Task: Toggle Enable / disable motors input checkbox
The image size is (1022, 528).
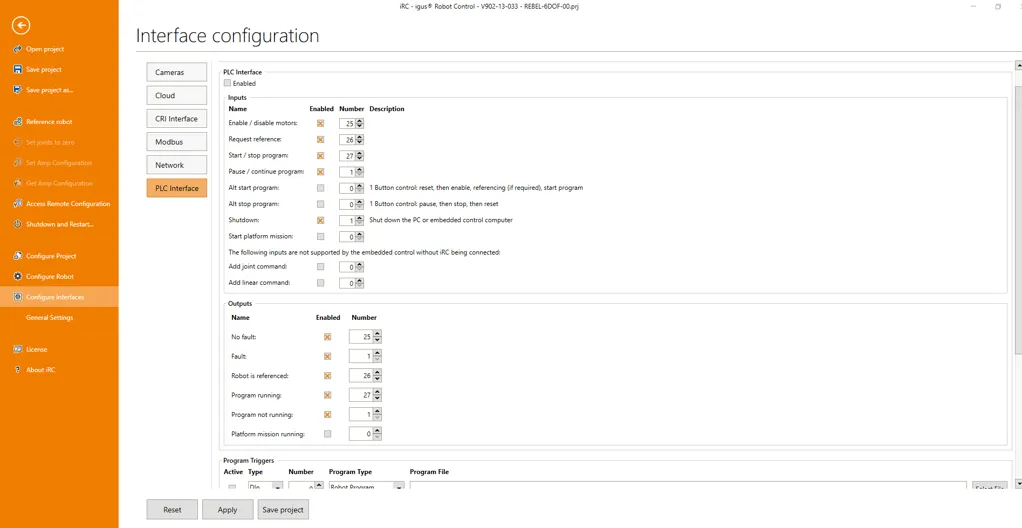Action: pyautogui.click(x=320, y=123)
